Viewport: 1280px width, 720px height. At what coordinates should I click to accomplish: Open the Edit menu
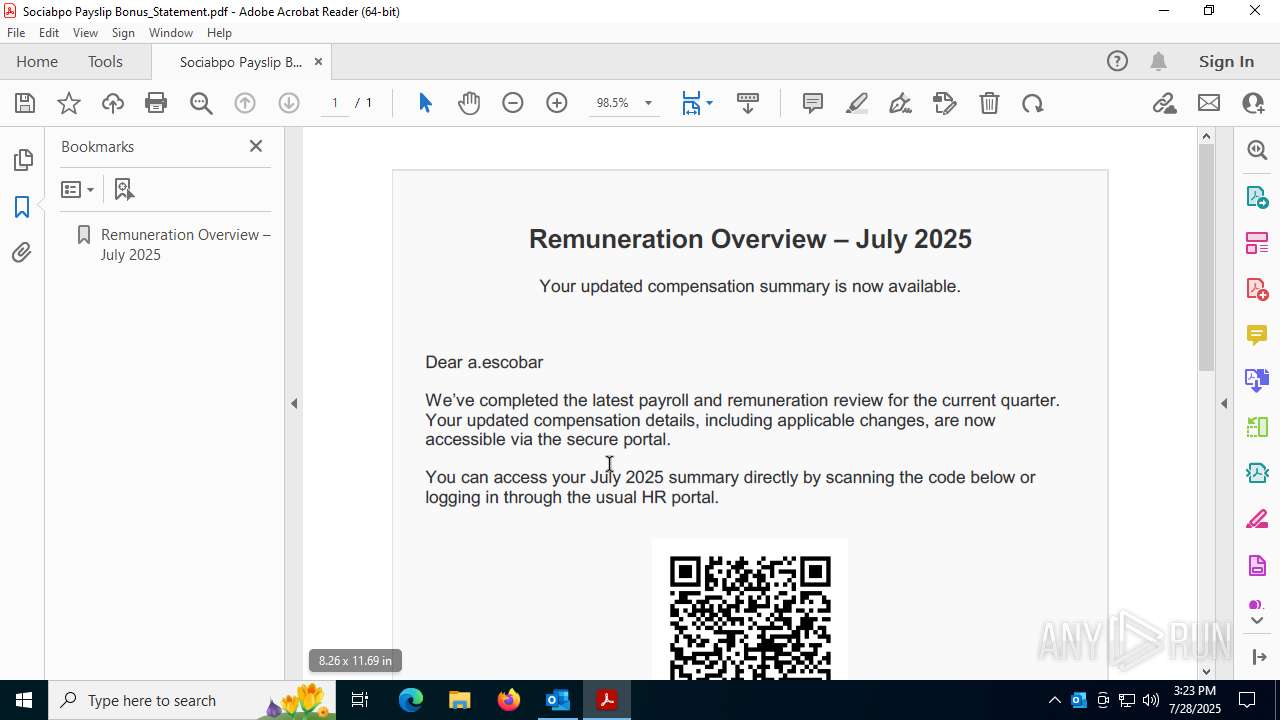pos(49,33)
